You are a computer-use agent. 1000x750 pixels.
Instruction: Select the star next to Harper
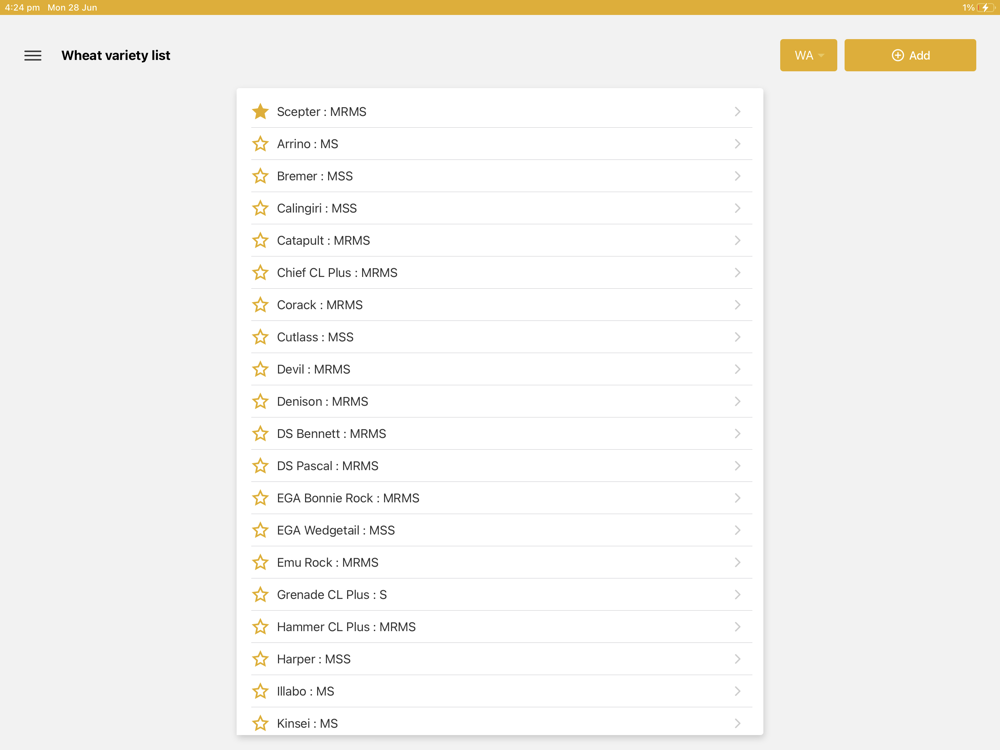pyautogui.click(x=260, y=659)
